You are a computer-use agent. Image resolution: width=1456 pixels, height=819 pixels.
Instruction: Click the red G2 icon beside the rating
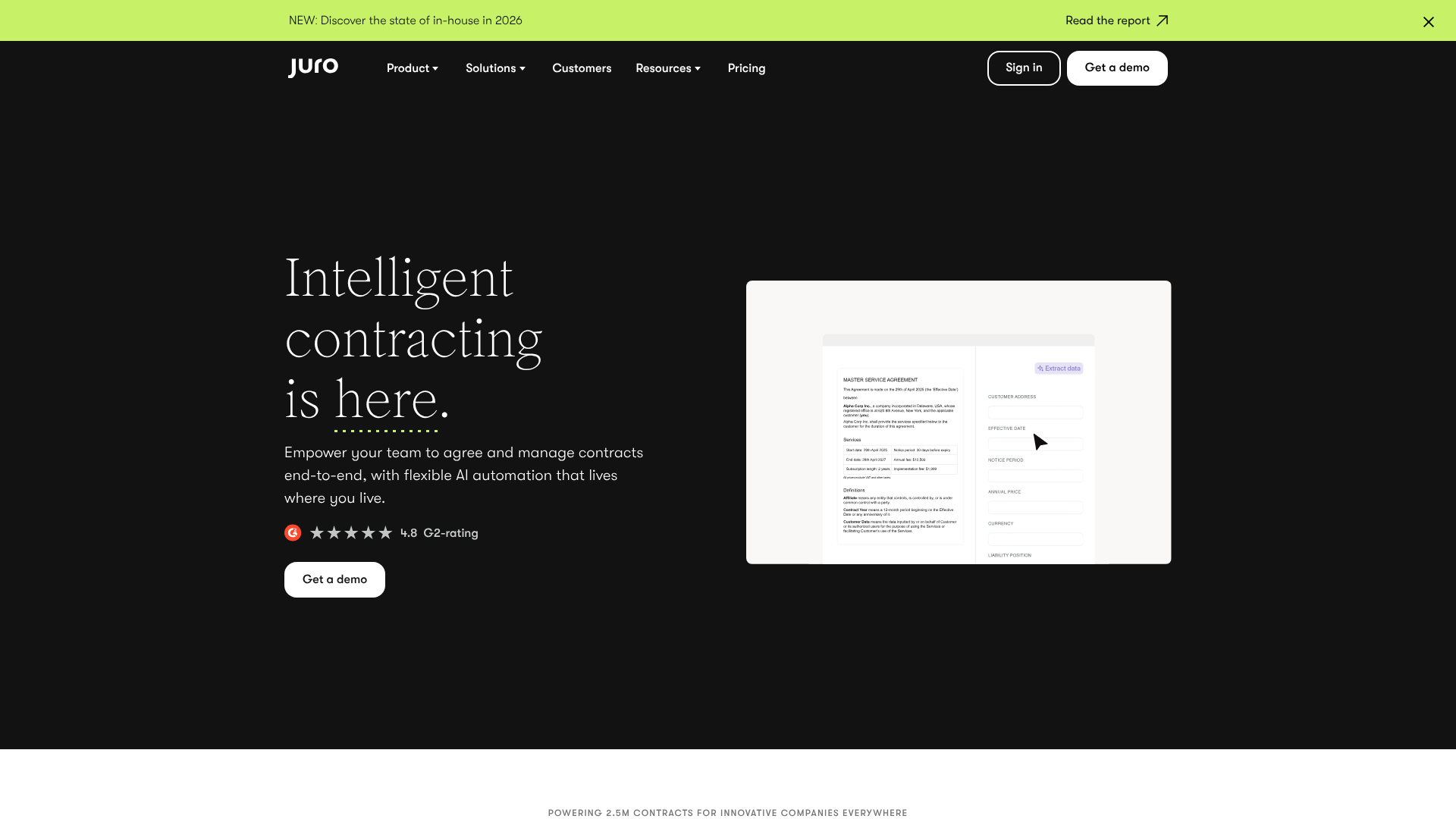click(293, 532)
